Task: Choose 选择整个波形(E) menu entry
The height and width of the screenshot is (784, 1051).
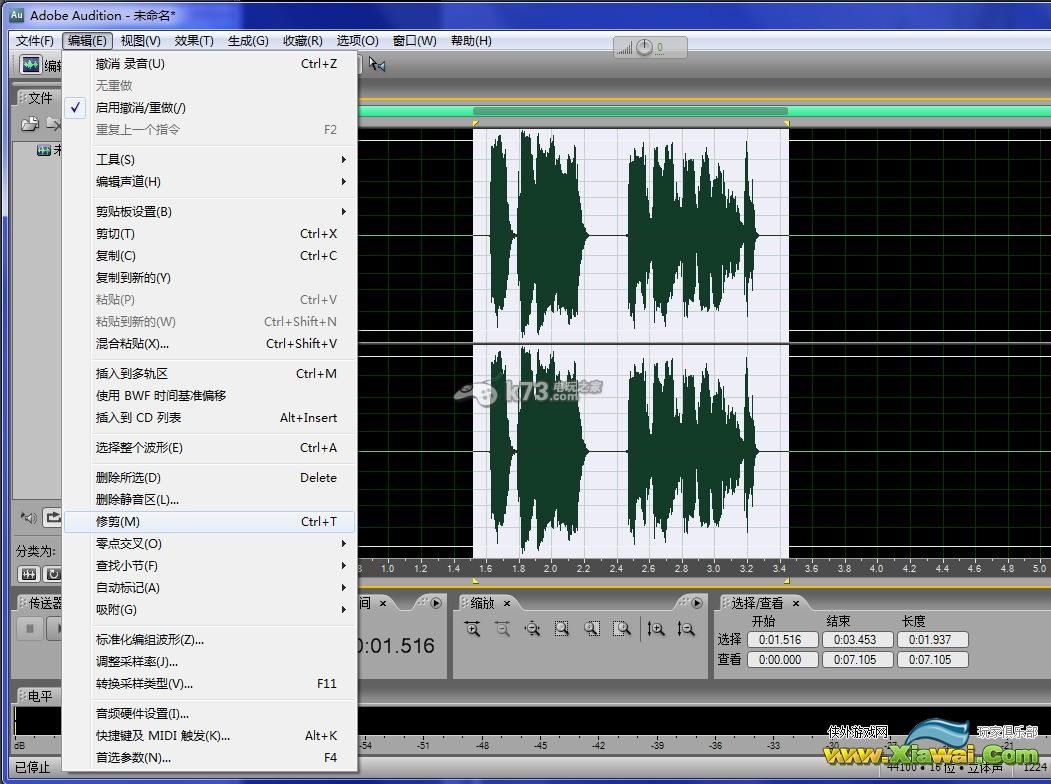Action: pyautogui.click(x=209, y=448)
